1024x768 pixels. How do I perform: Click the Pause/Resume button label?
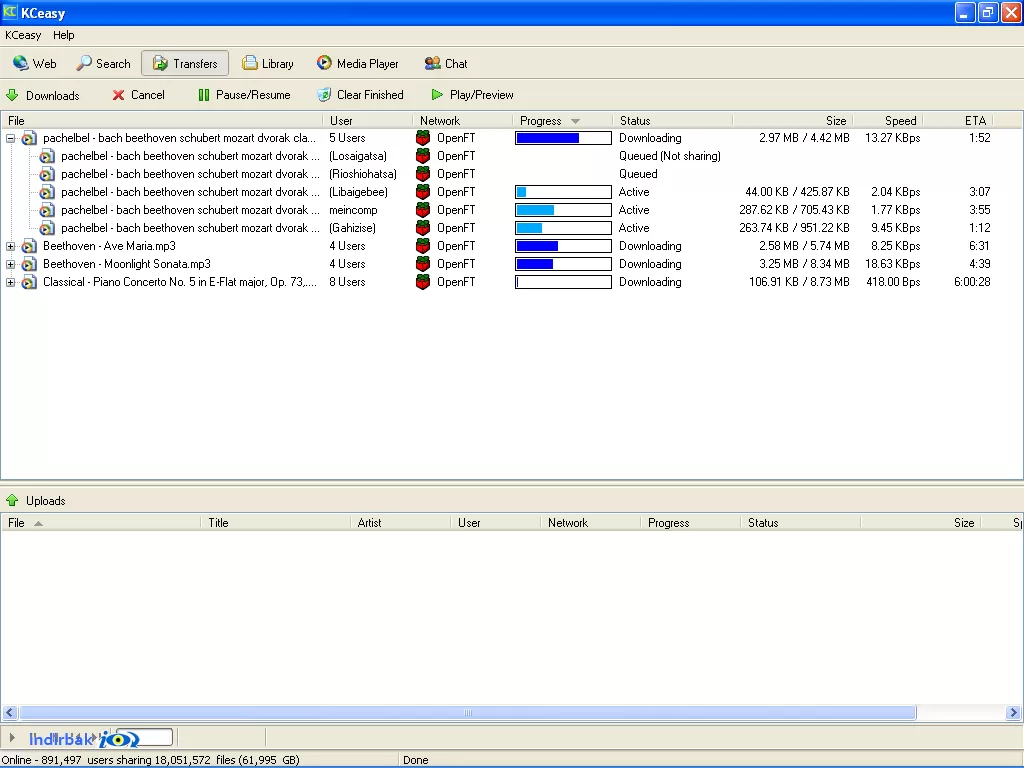(253, 95)
